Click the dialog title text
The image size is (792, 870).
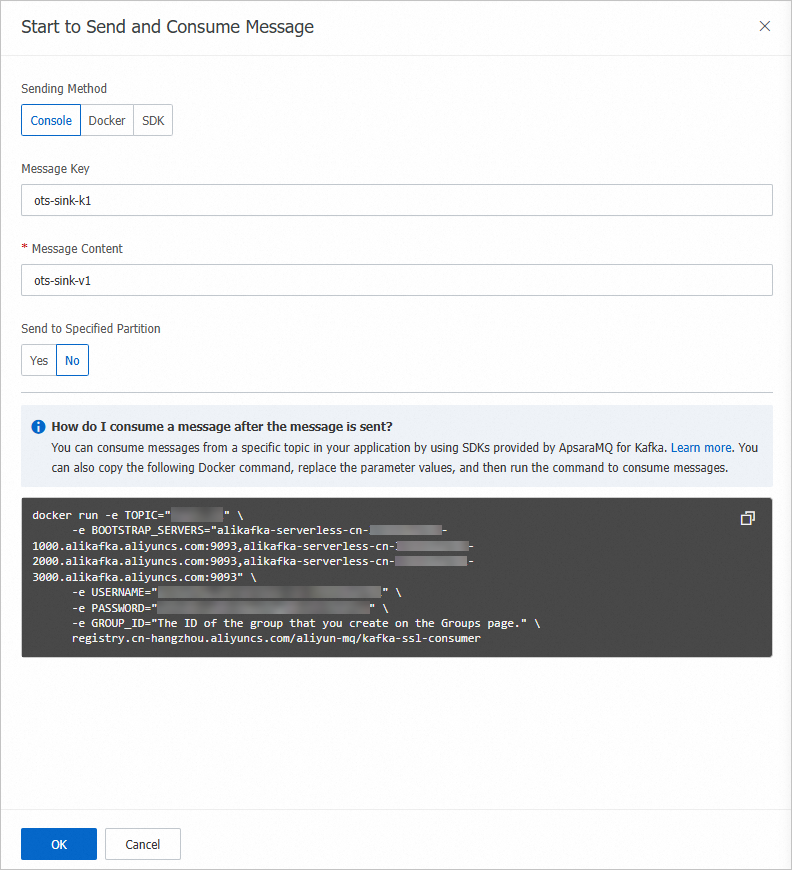[168, 27]
